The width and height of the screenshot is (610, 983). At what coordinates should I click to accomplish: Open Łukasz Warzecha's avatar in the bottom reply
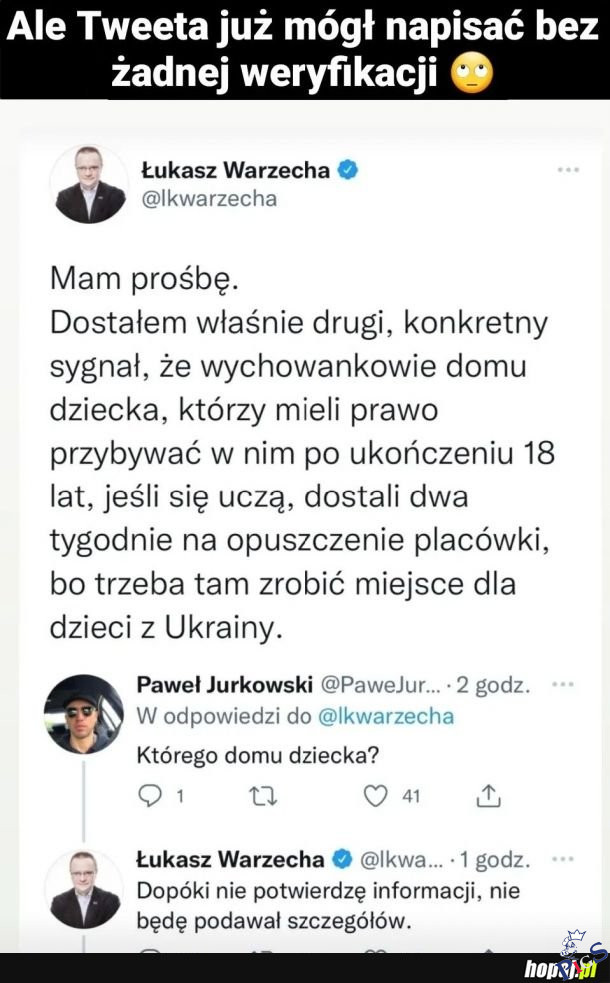[x=83, y=887]
